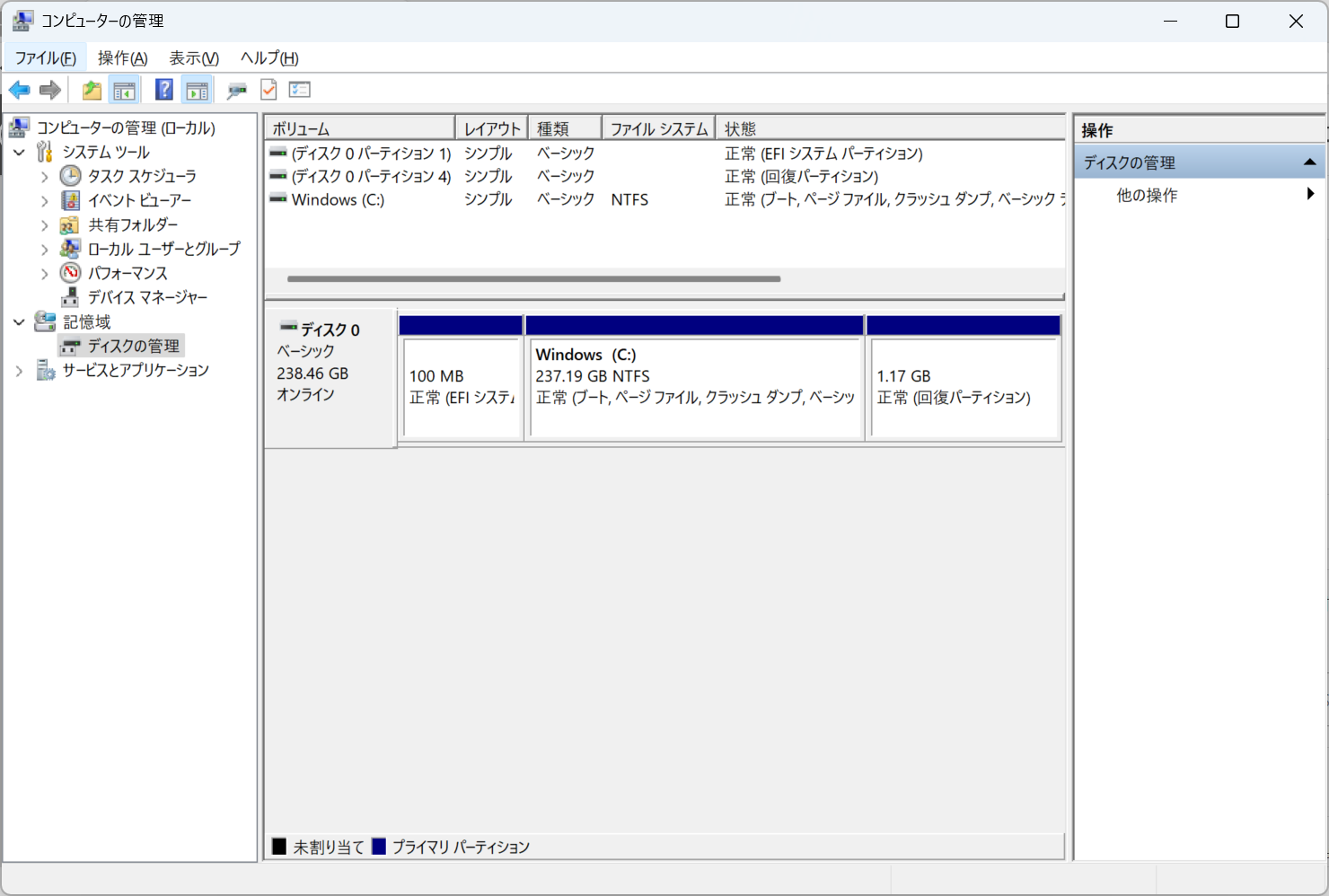The image size is (1329, 896).
Task: Open the File menu
Action: pyautogui.click(x=45, y=58)
